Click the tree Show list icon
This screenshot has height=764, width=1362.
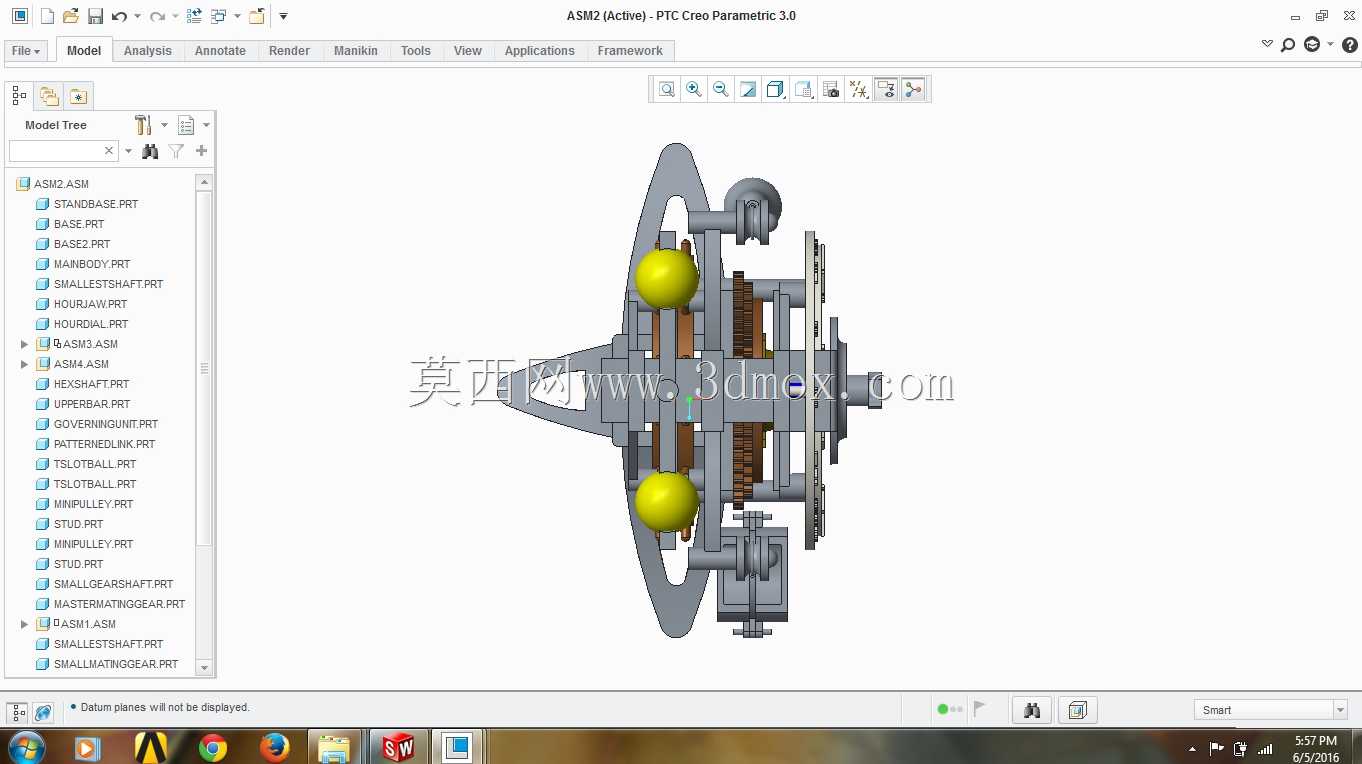[186, 125]
